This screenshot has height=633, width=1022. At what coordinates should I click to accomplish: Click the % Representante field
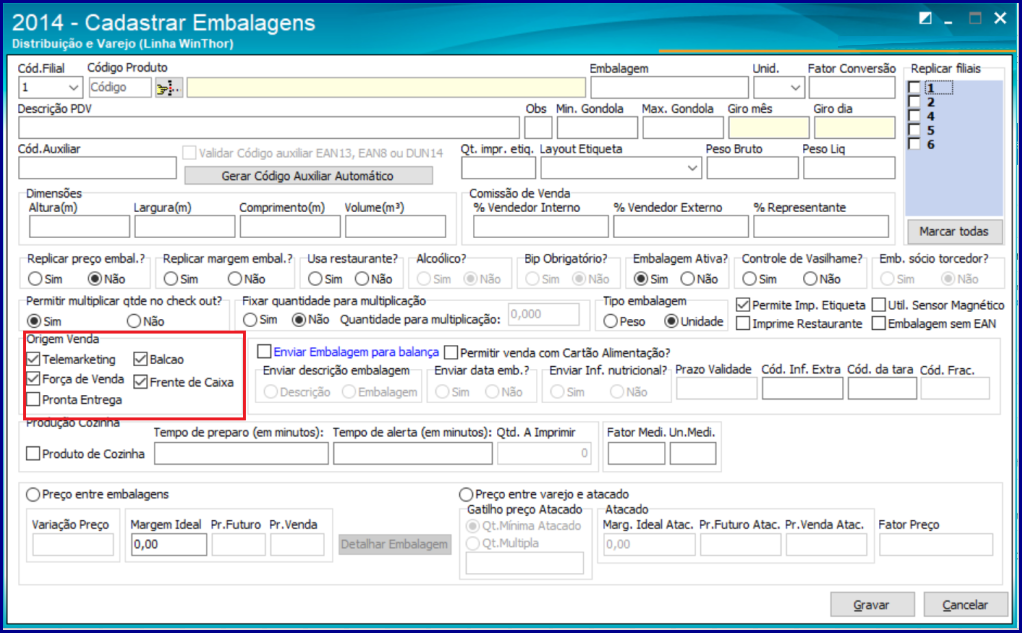tap(821, 226)
